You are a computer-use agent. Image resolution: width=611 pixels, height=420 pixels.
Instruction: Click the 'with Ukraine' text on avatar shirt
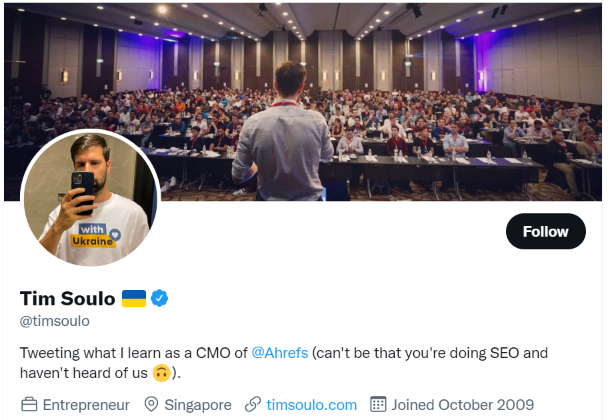(92, 235)
